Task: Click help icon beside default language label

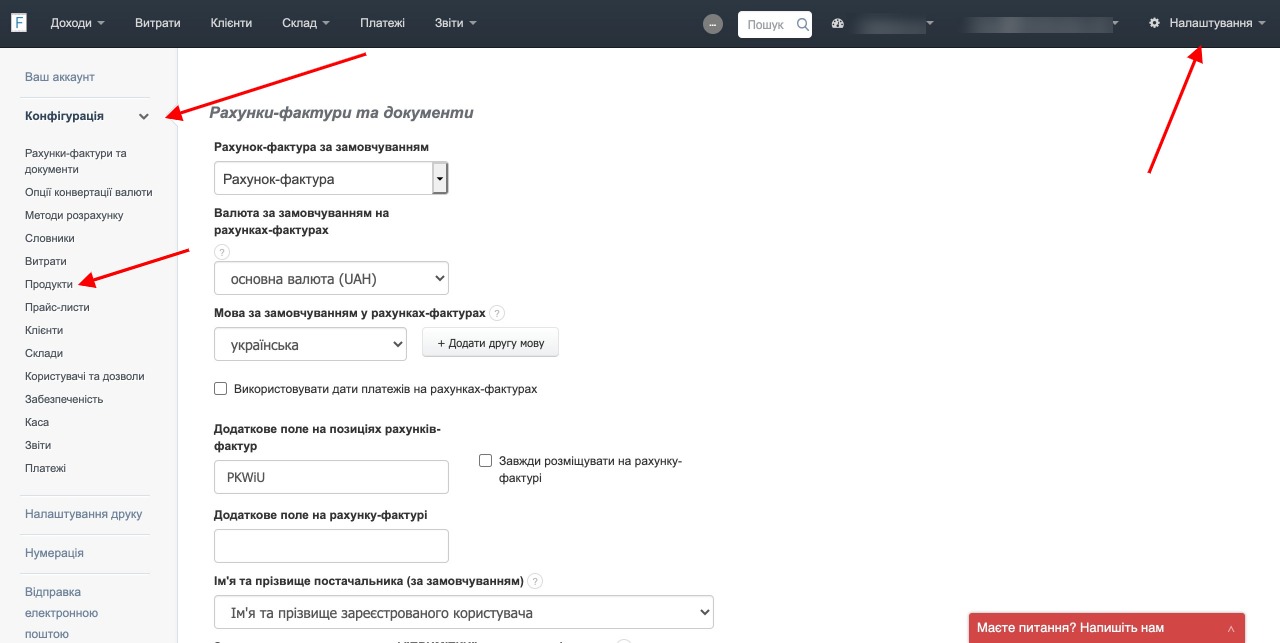Action: click(497, 313)
